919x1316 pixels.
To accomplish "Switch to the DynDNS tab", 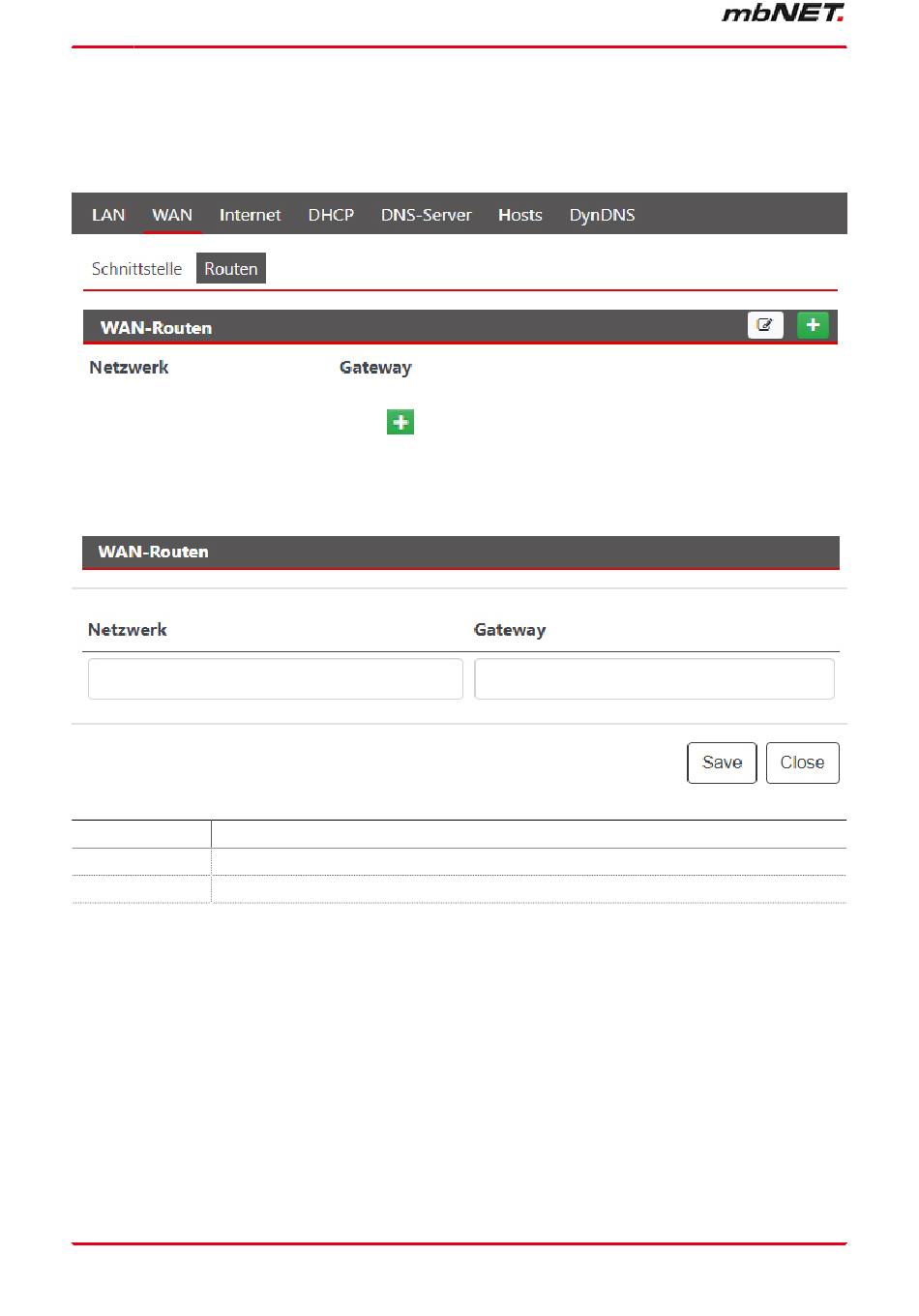I will point(602,215).
